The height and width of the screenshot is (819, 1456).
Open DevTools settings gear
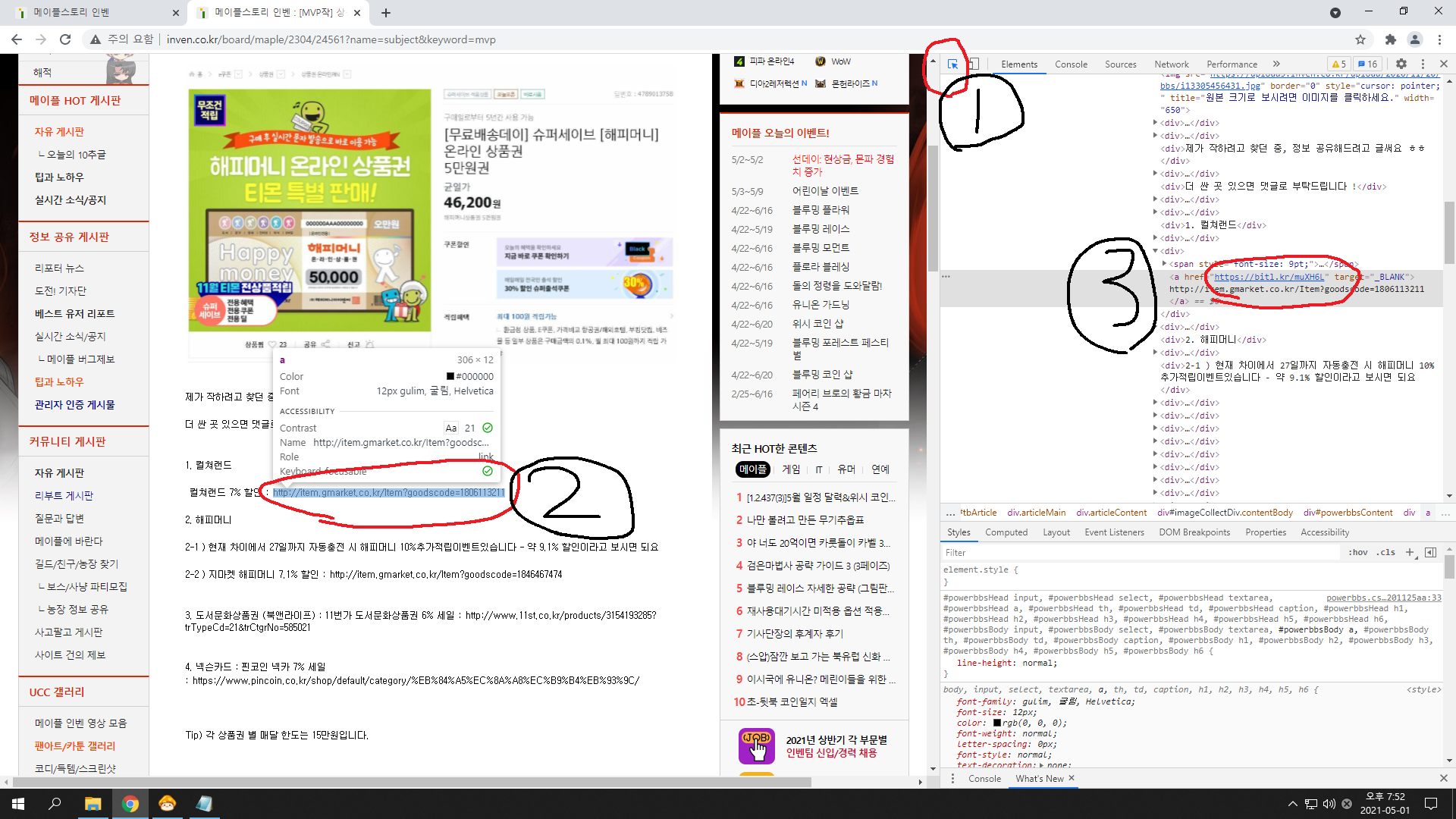1401,64
